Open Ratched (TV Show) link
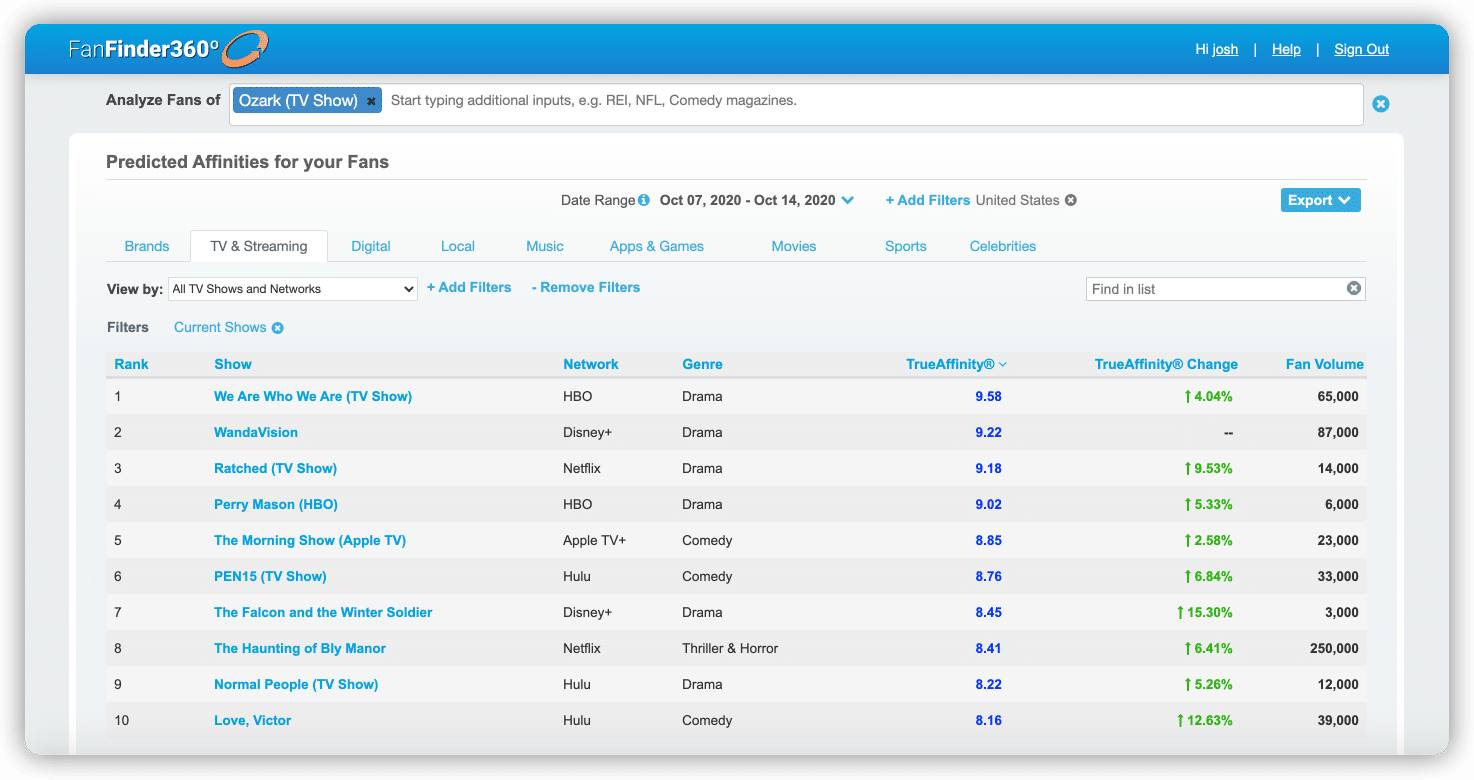1474x780 pixels. pyautogui.click(x=275, y=468)
